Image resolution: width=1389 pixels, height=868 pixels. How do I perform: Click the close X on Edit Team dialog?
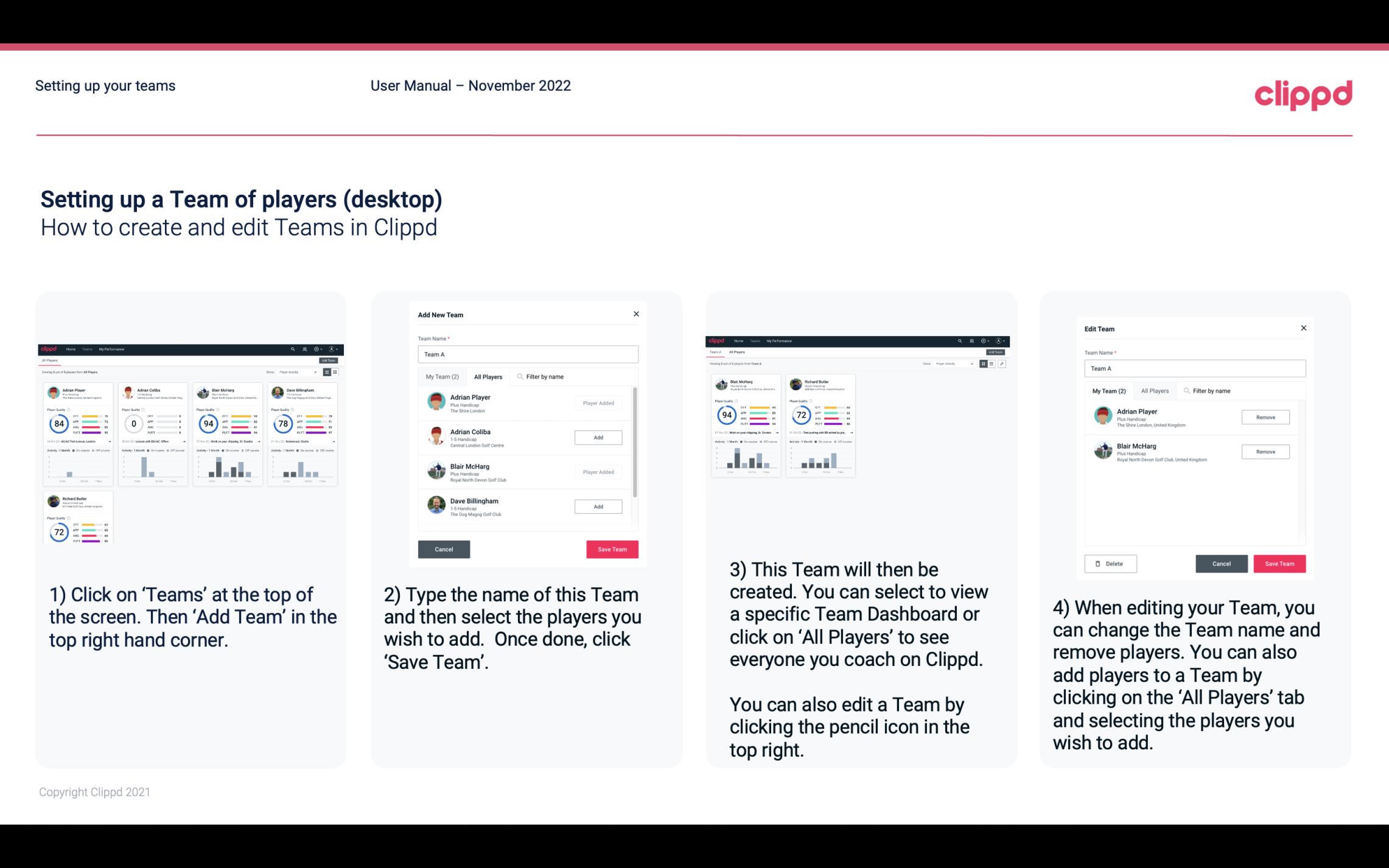1303,328
